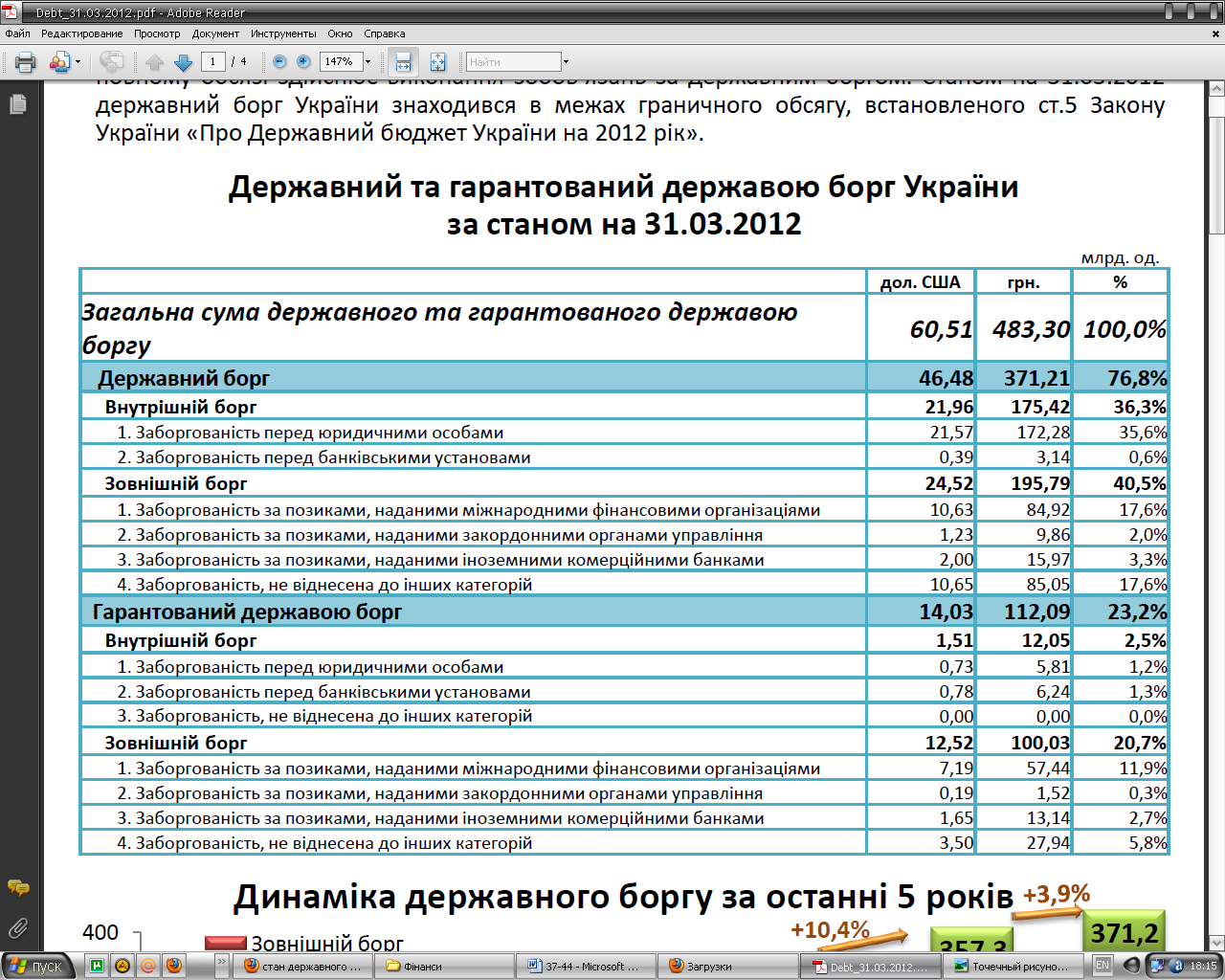This screenshot has width=1225, height=980.
Task: Click the +3,9% growth label
Action: click(x=1057, y=894)
